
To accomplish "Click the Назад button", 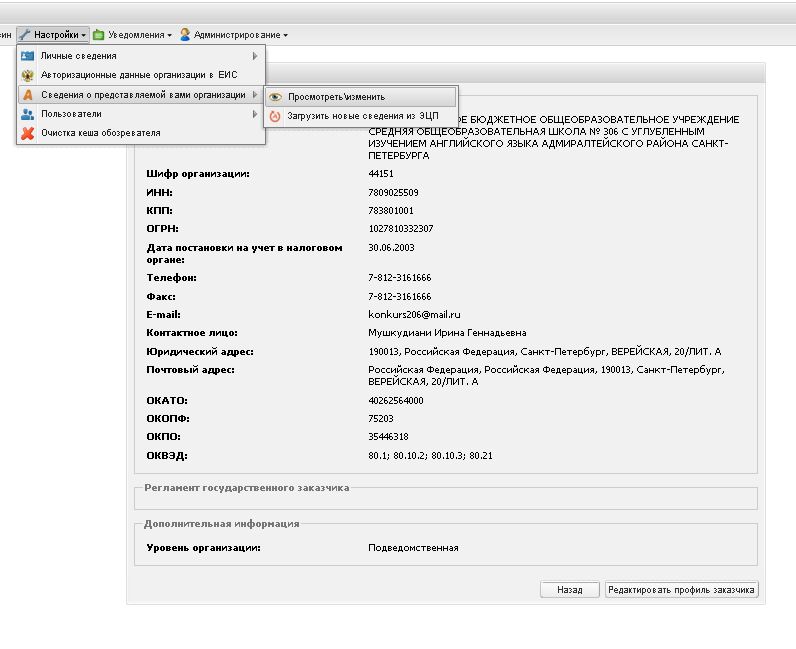I will [570, 590].
